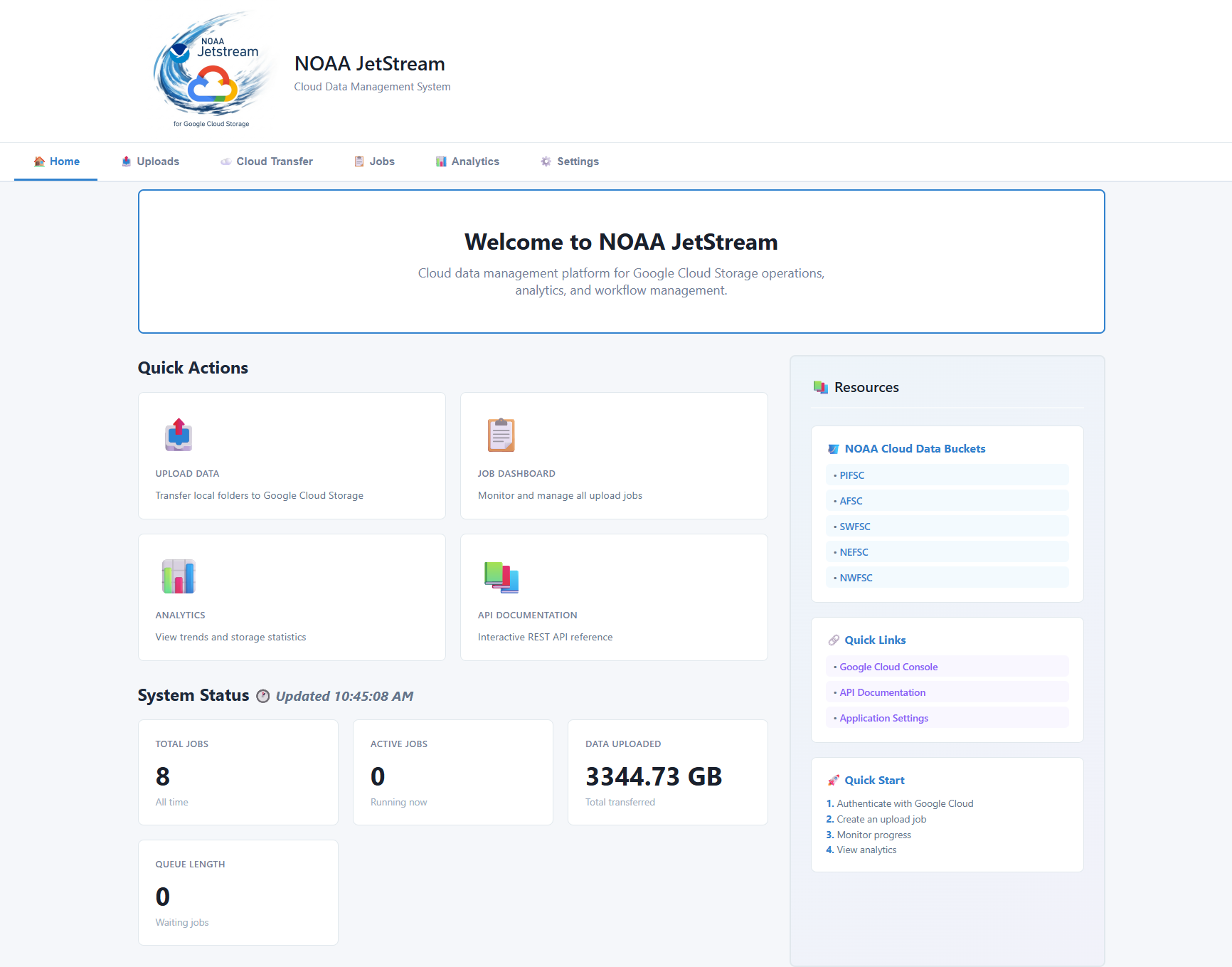The width and height of the screenshot is (1232, 967).
Task: Select the NWFSC bucket link
Action: coord(856,578)
